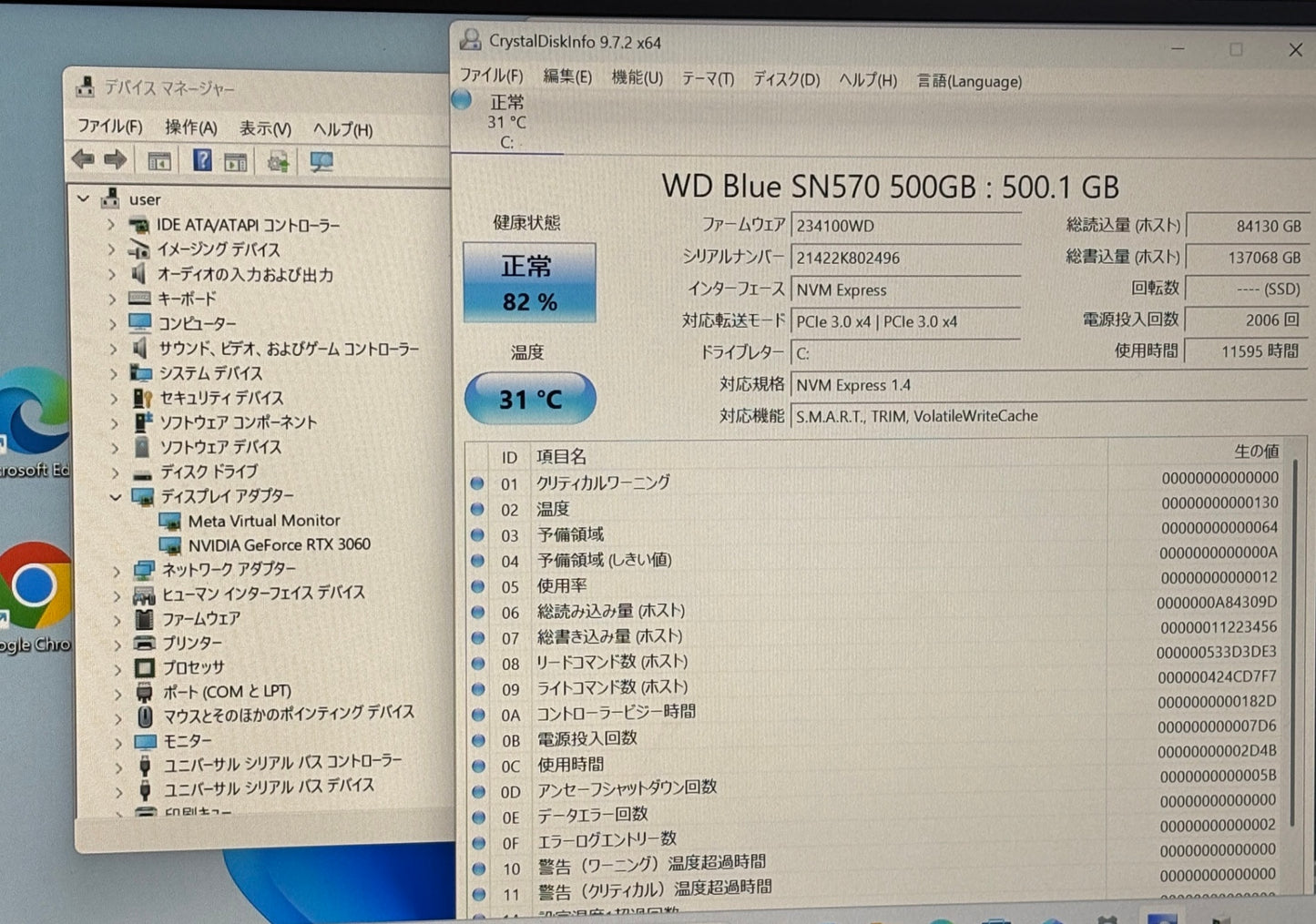
Task: Select the Meta Virtual Monitor tree item
Action: click(263, 520)
